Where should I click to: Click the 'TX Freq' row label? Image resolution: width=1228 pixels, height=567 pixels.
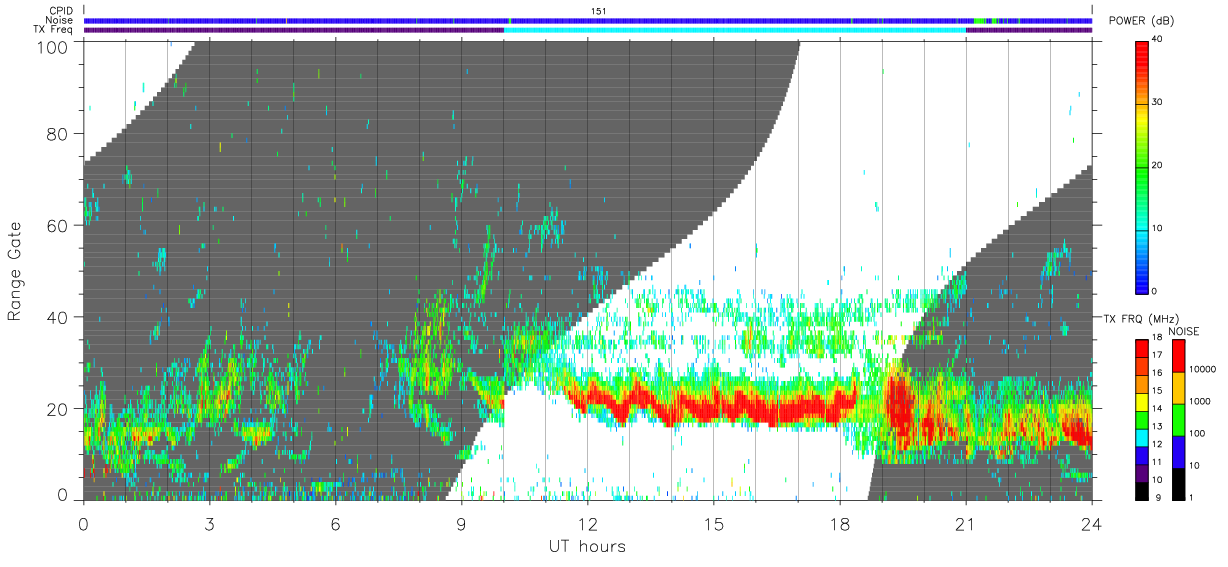(x=55, y=29)
